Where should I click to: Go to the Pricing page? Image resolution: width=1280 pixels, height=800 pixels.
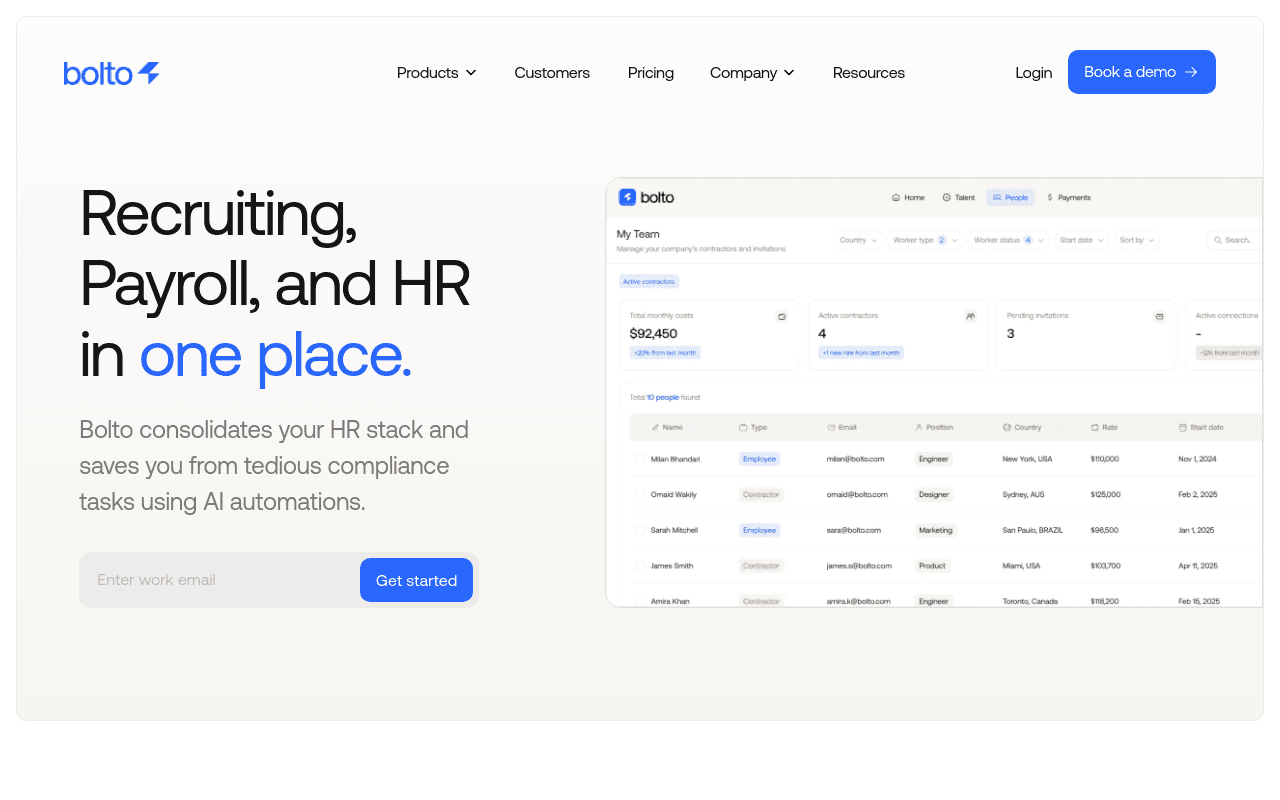click(651, 73)
